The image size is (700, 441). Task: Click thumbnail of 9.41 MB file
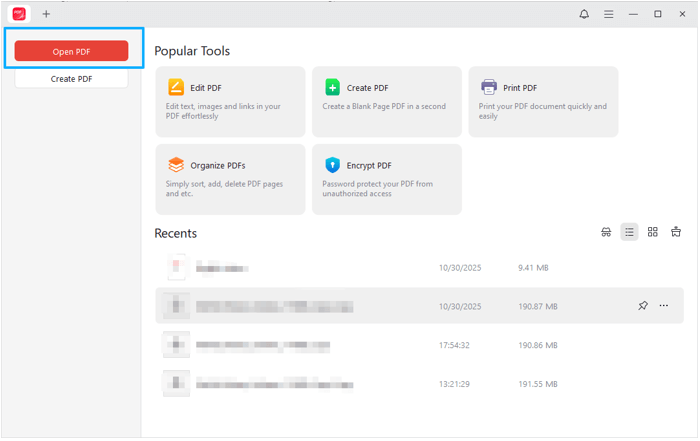176,267
